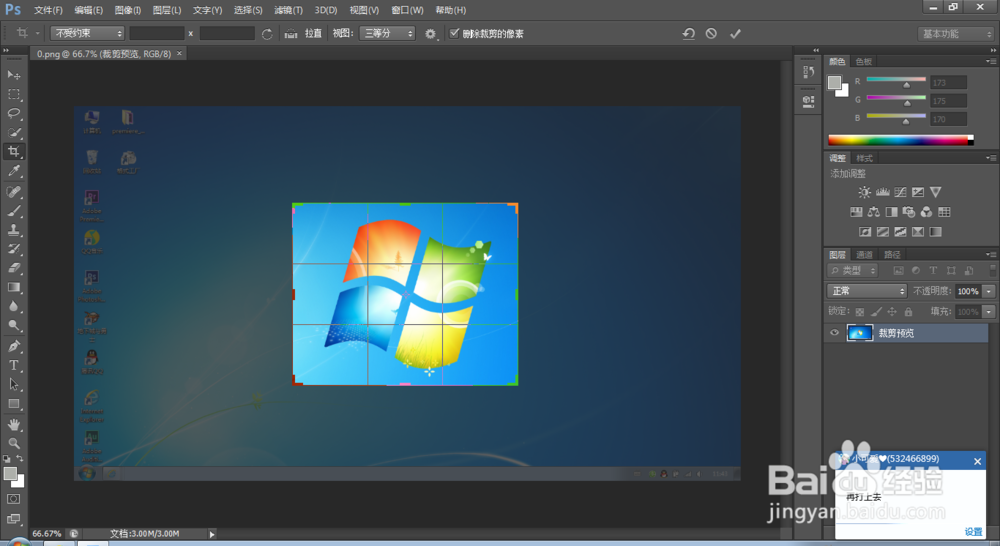Select the Crop tool in toolbox
The image size is (1000, 546).
point(13,152)
